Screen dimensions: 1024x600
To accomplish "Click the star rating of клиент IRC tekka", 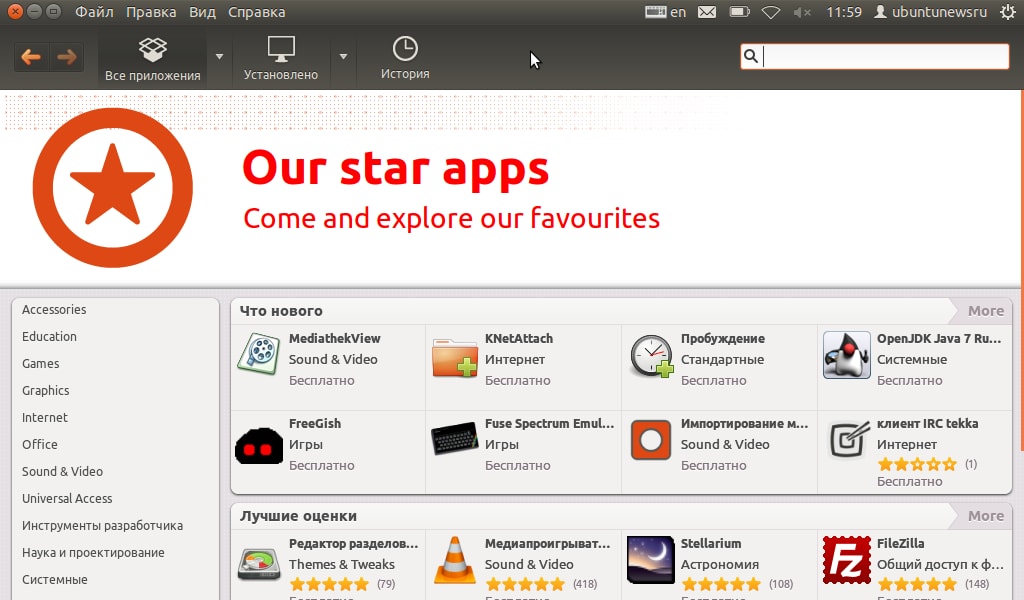I will 917,464.
